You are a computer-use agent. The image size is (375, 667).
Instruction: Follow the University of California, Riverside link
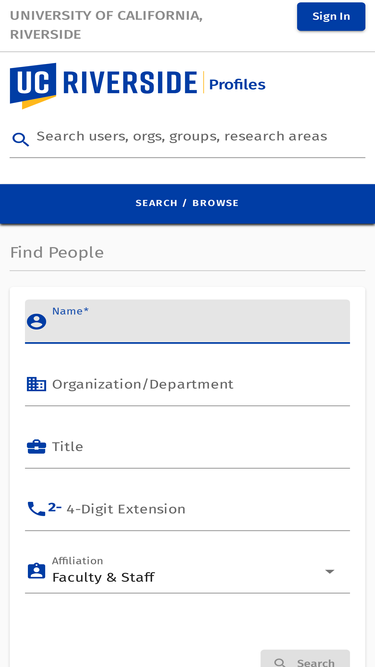point(106,25)
